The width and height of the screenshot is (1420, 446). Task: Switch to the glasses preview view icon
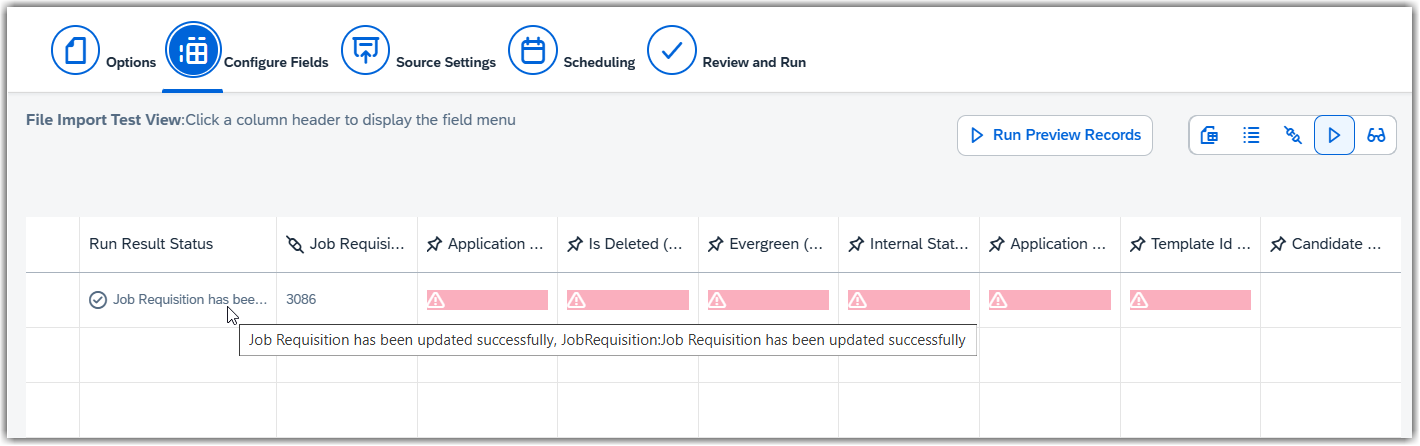(1376, 135)
